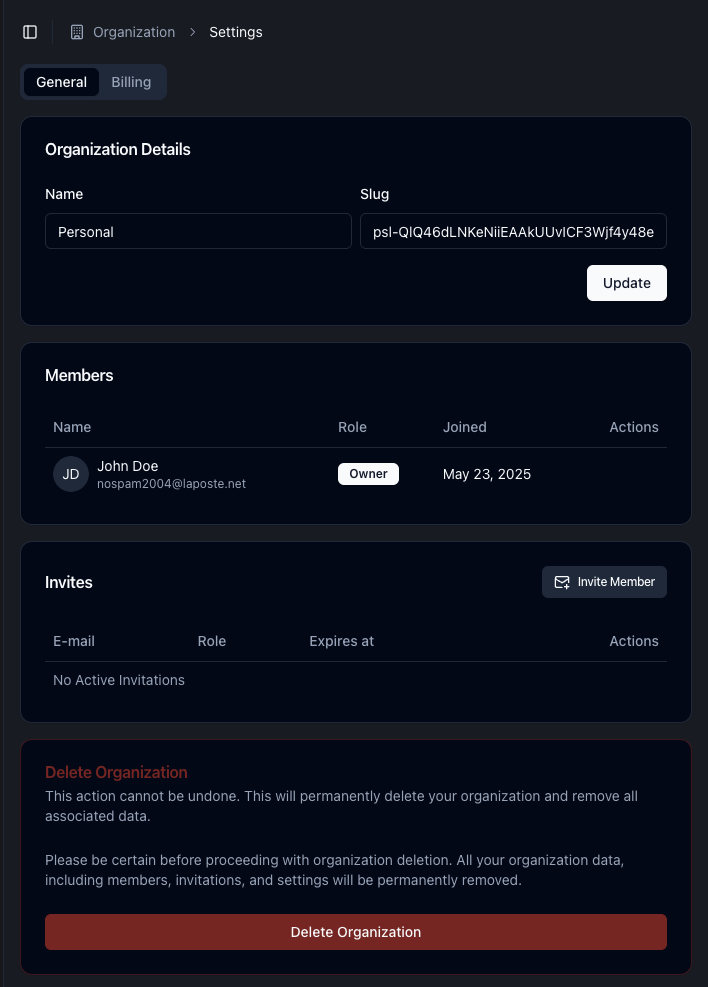Click the May 23, 2025 joined date
Screen dimensions: 708x987
coord(487,474)
